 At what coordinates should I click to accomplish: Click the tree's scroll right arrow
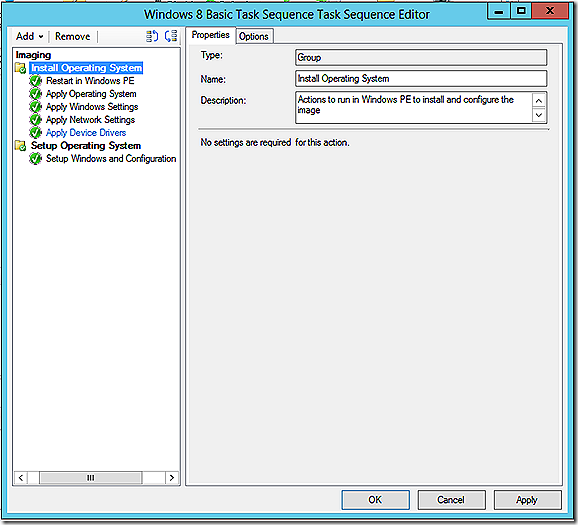pos(172,478)
